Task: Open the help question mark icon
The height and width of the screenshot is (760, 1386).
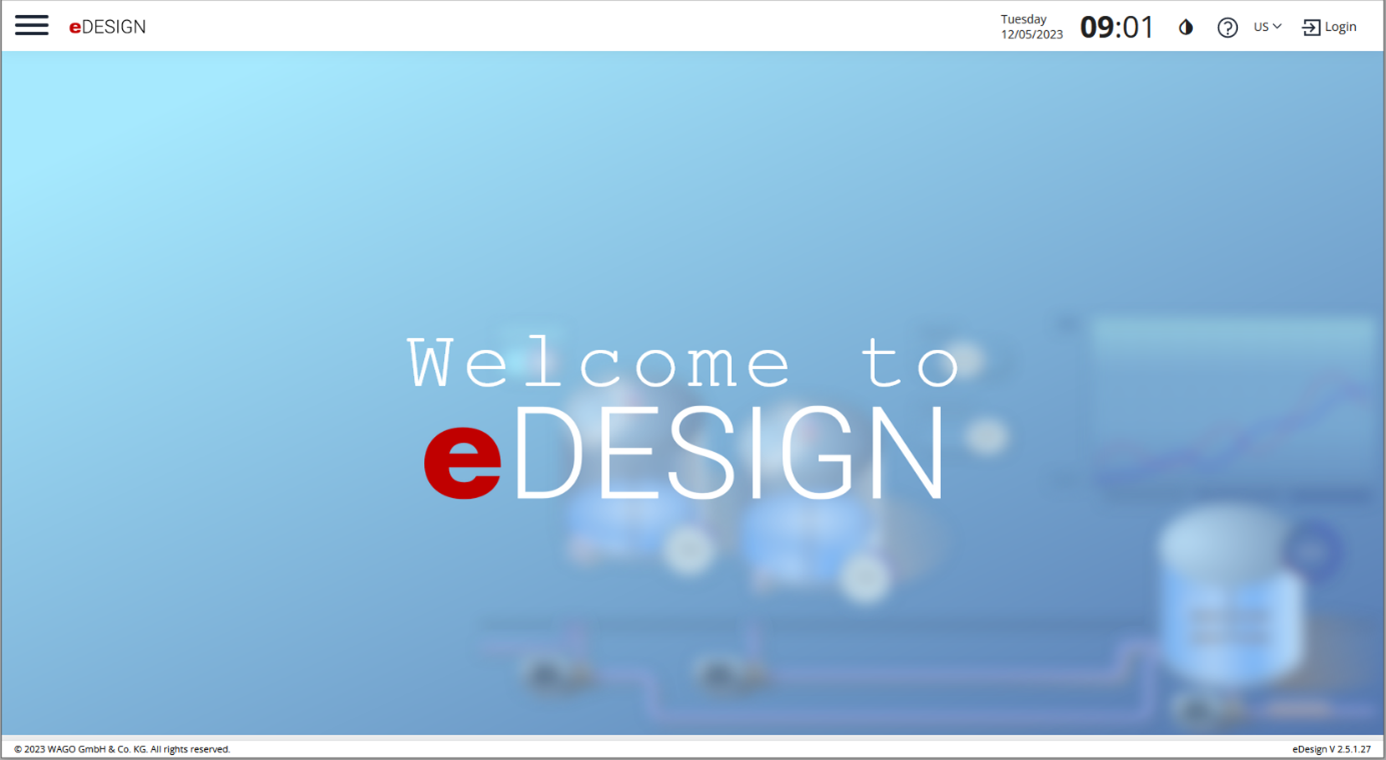Action: [x=1227, y=28]
